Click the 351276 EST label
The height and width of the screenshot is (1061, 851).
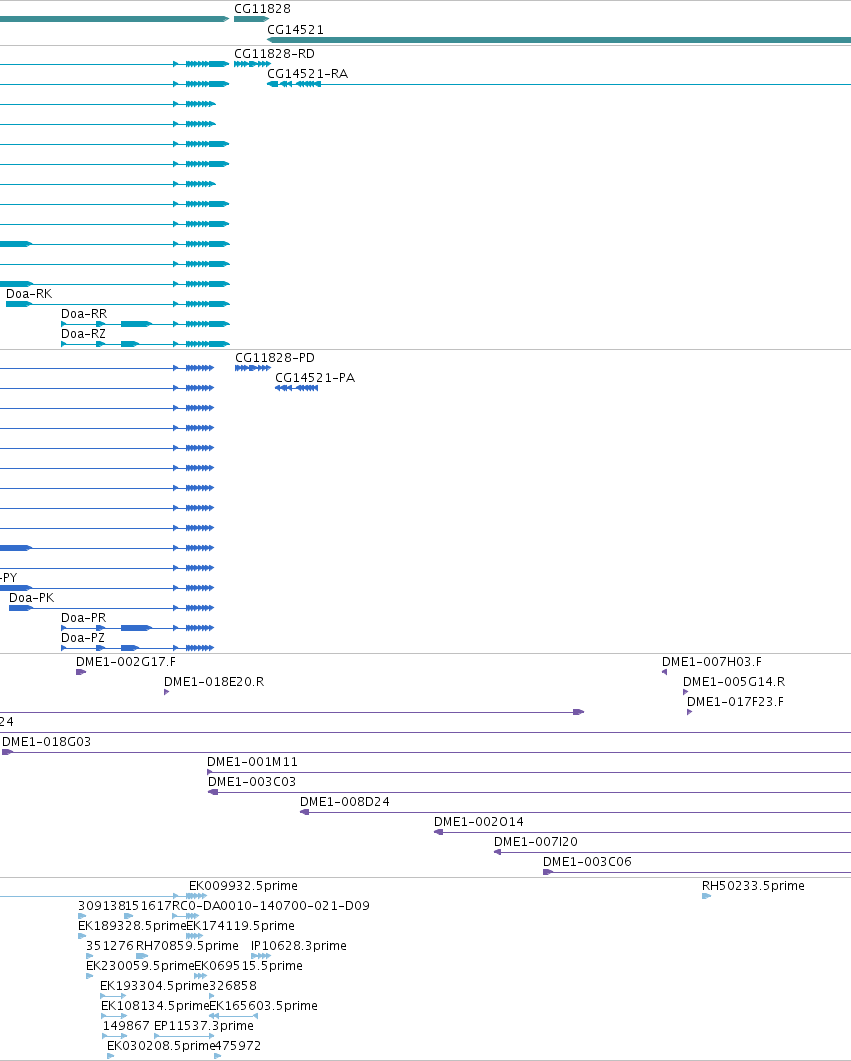coord(110,945)
